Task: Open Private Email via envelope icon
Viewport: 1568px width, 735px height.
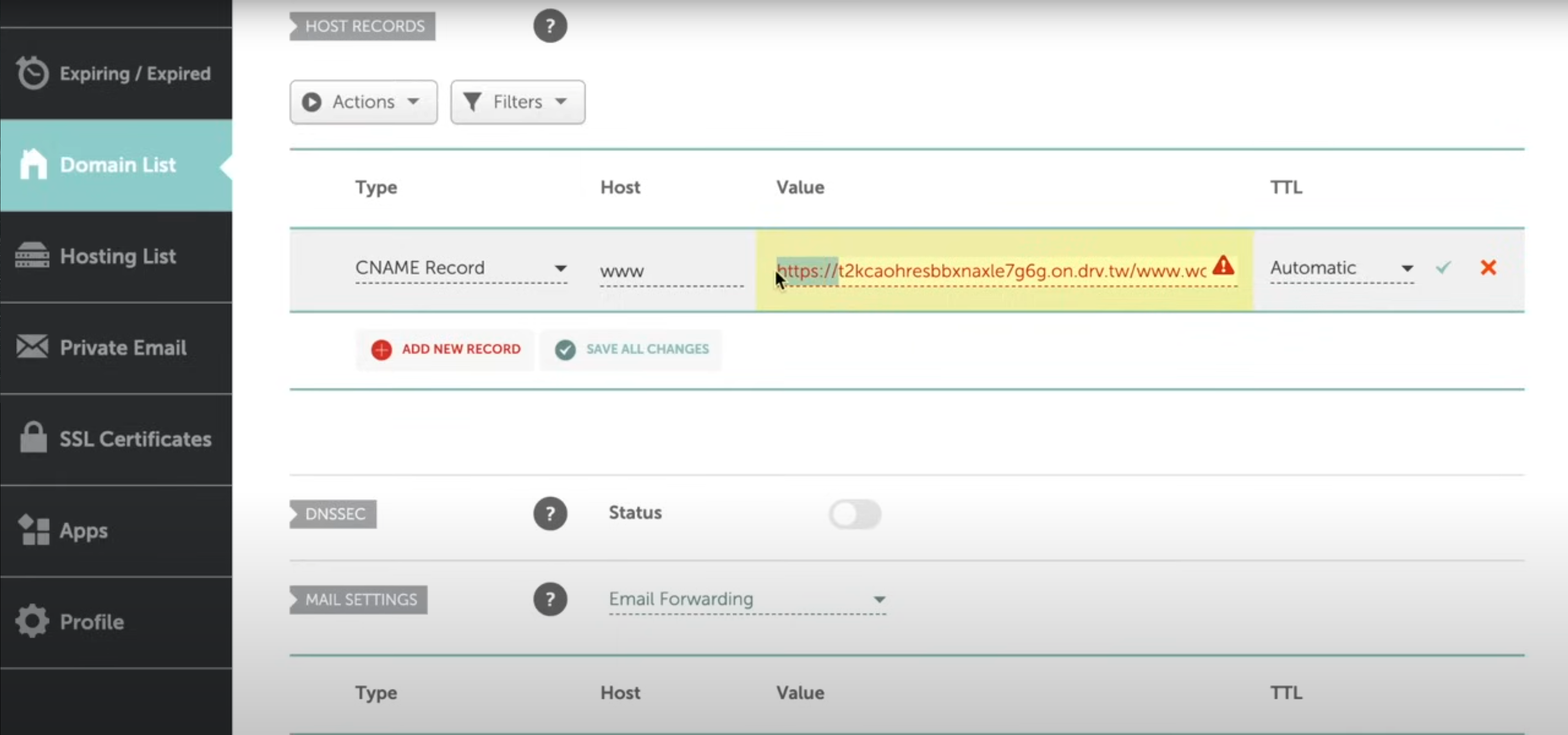Action: pos(32,347)
